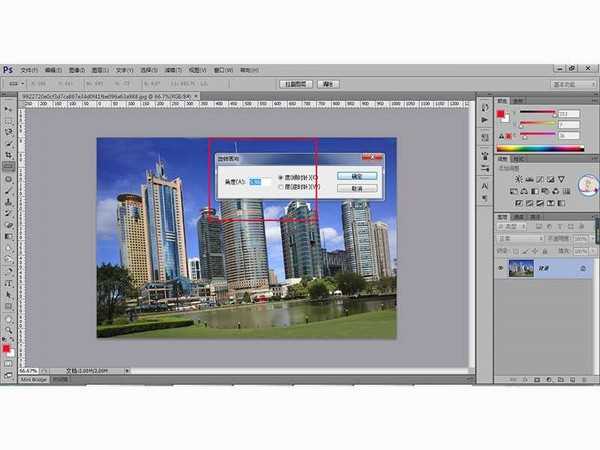This screenshot has height=450, width=600.
Task: Select the counterclockwise rotation radio button
Action: click(x=279, y=186)
